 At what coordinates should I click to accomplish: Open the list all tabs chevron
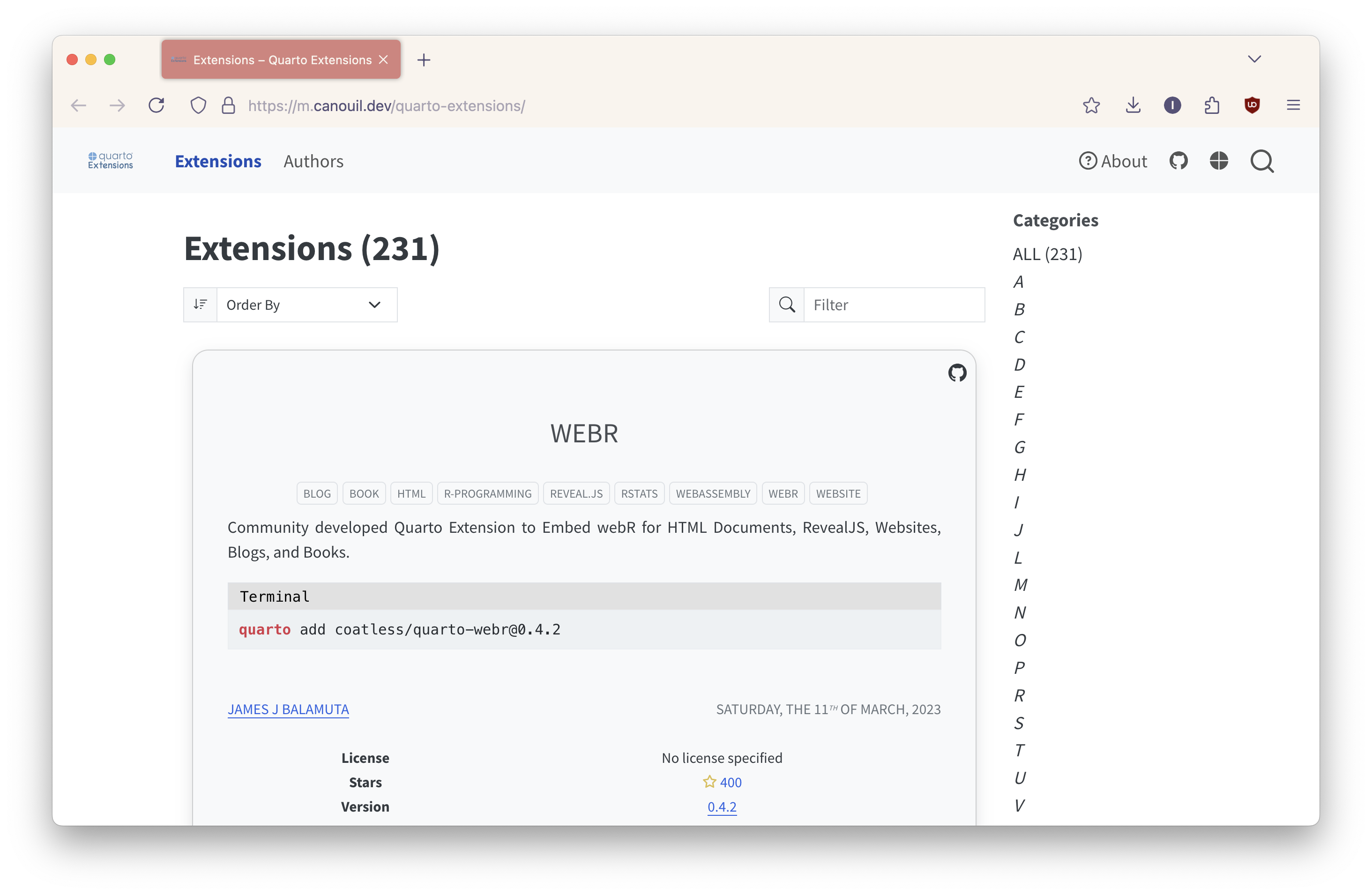point(1254,60)
